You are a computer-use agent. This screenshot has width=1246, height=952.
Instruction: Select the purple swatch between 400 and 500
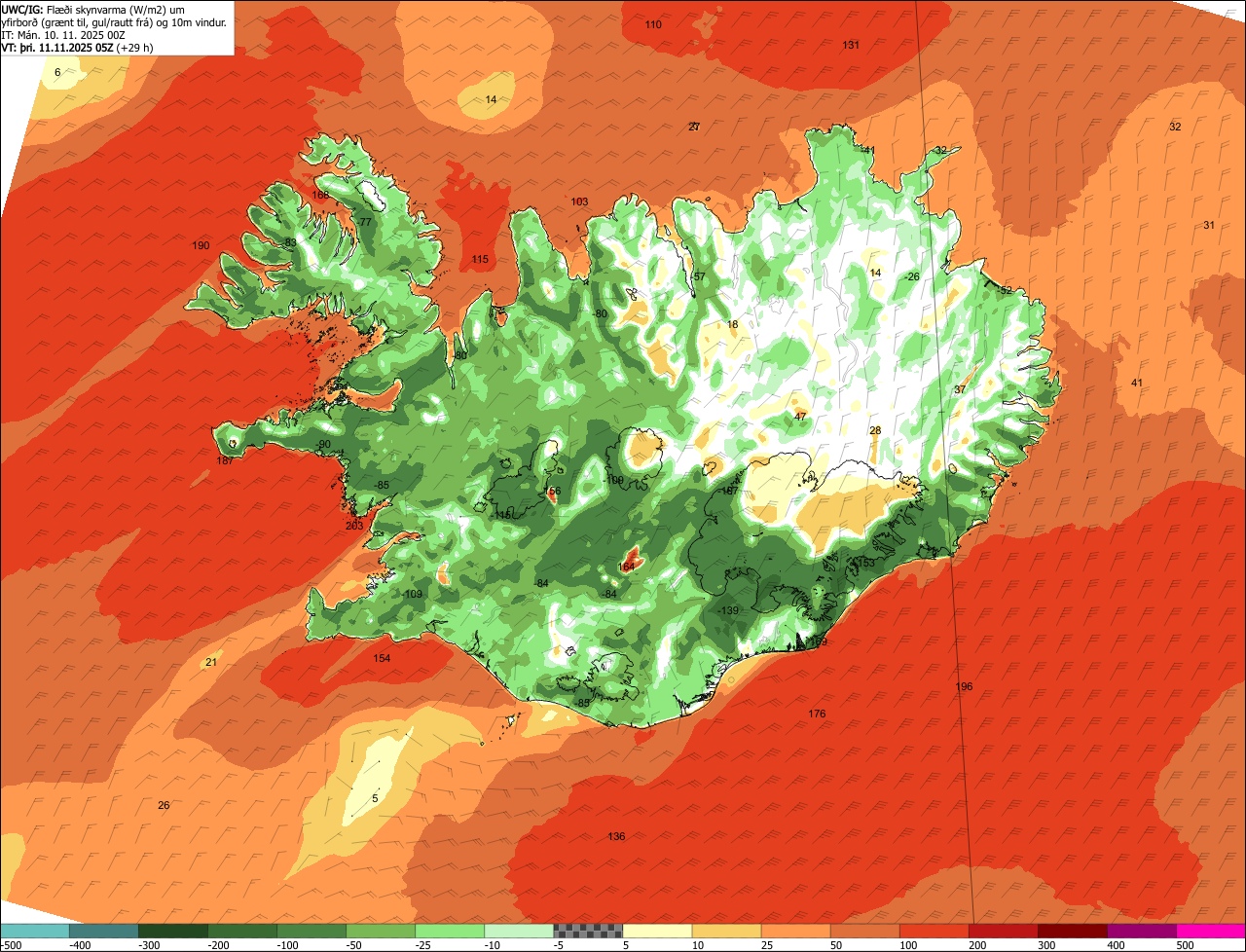pos(1141,931)
